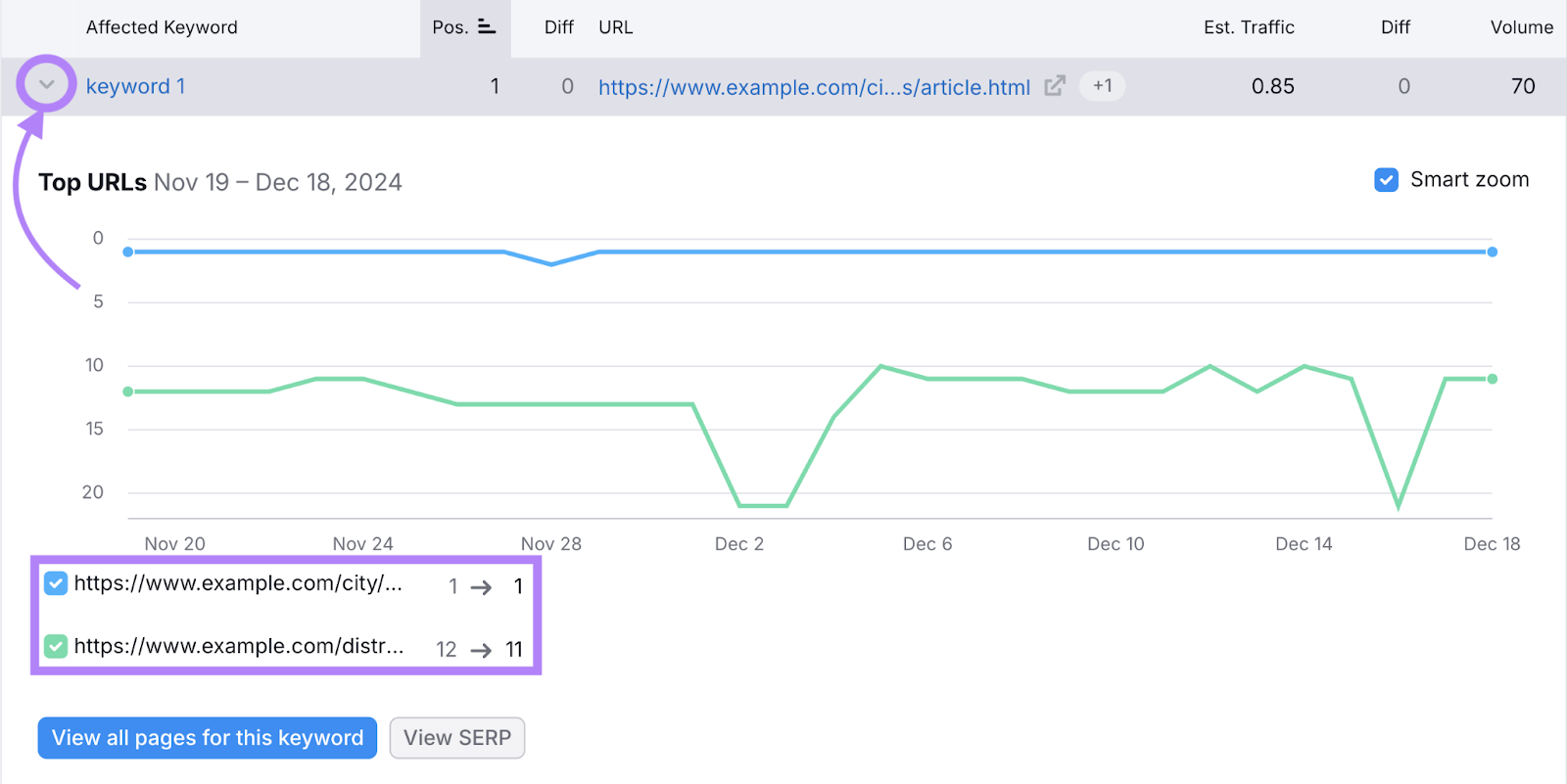Sort by Pos. column icon
This screenshot has width=1567, height=784.
pos(487,27)
